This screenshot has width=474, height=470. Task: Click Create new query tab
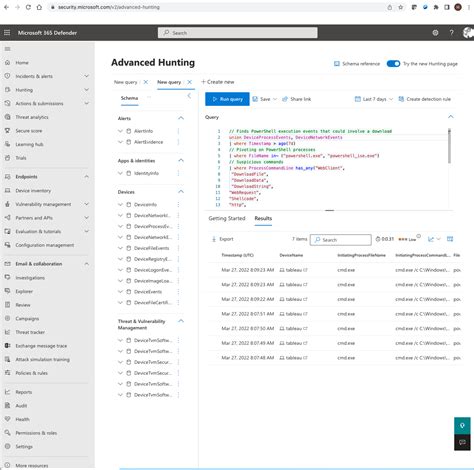pos(218,82)
